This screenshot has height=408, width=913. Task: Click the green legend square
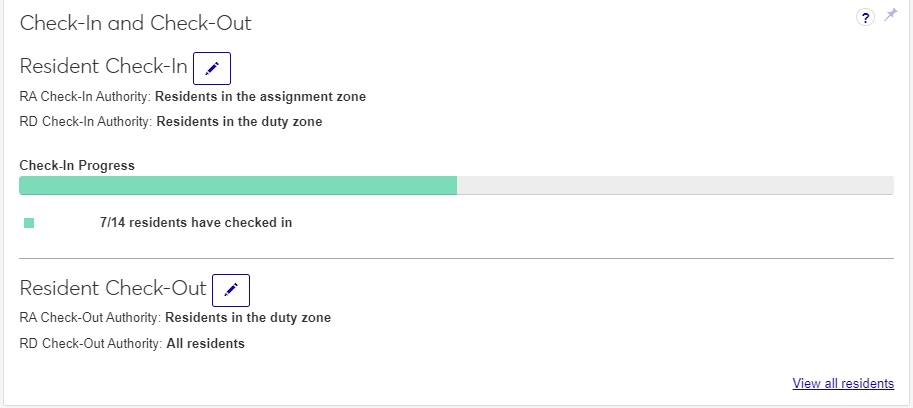click(x=29, y=223)
